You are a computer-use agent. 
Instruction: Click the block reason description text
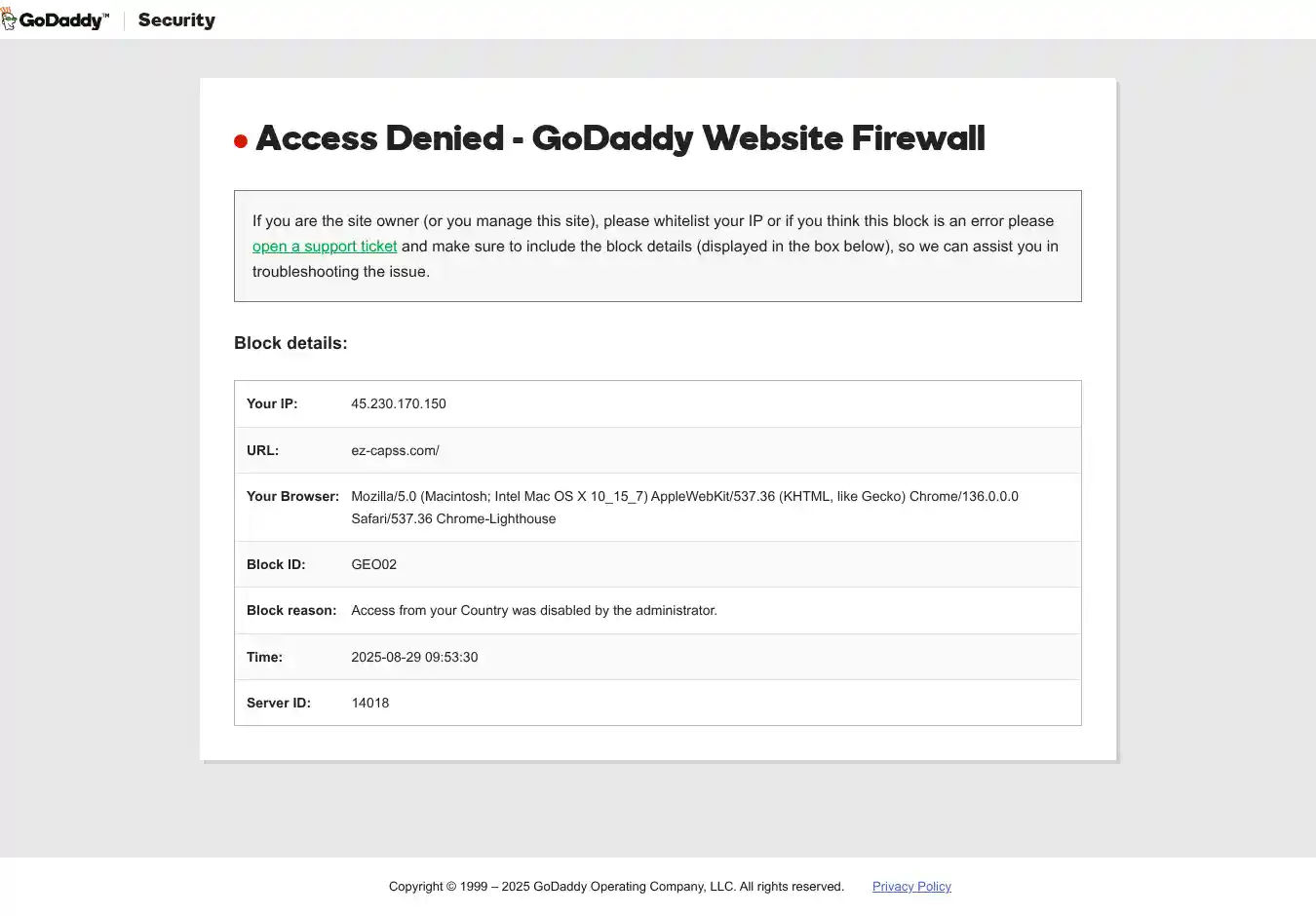pos(533,610)
